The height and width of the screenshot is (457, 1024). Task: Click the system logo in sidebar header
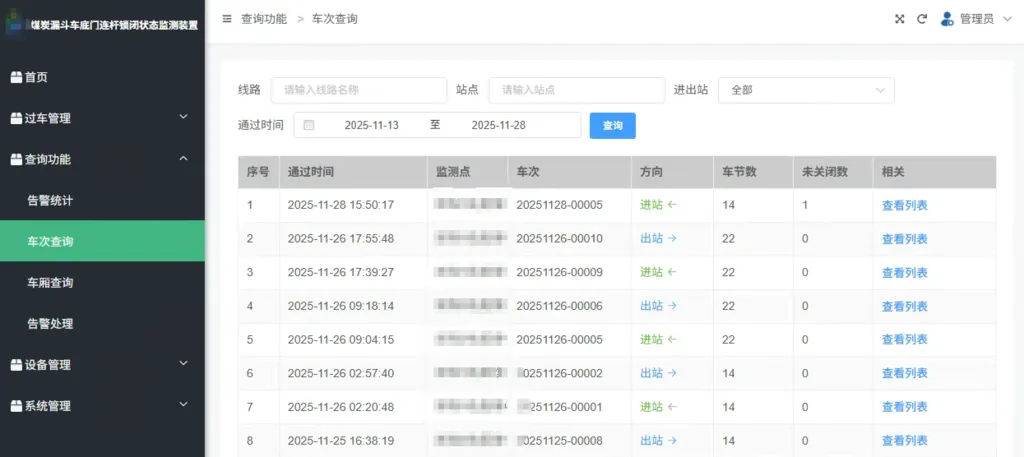click(14, 23)
